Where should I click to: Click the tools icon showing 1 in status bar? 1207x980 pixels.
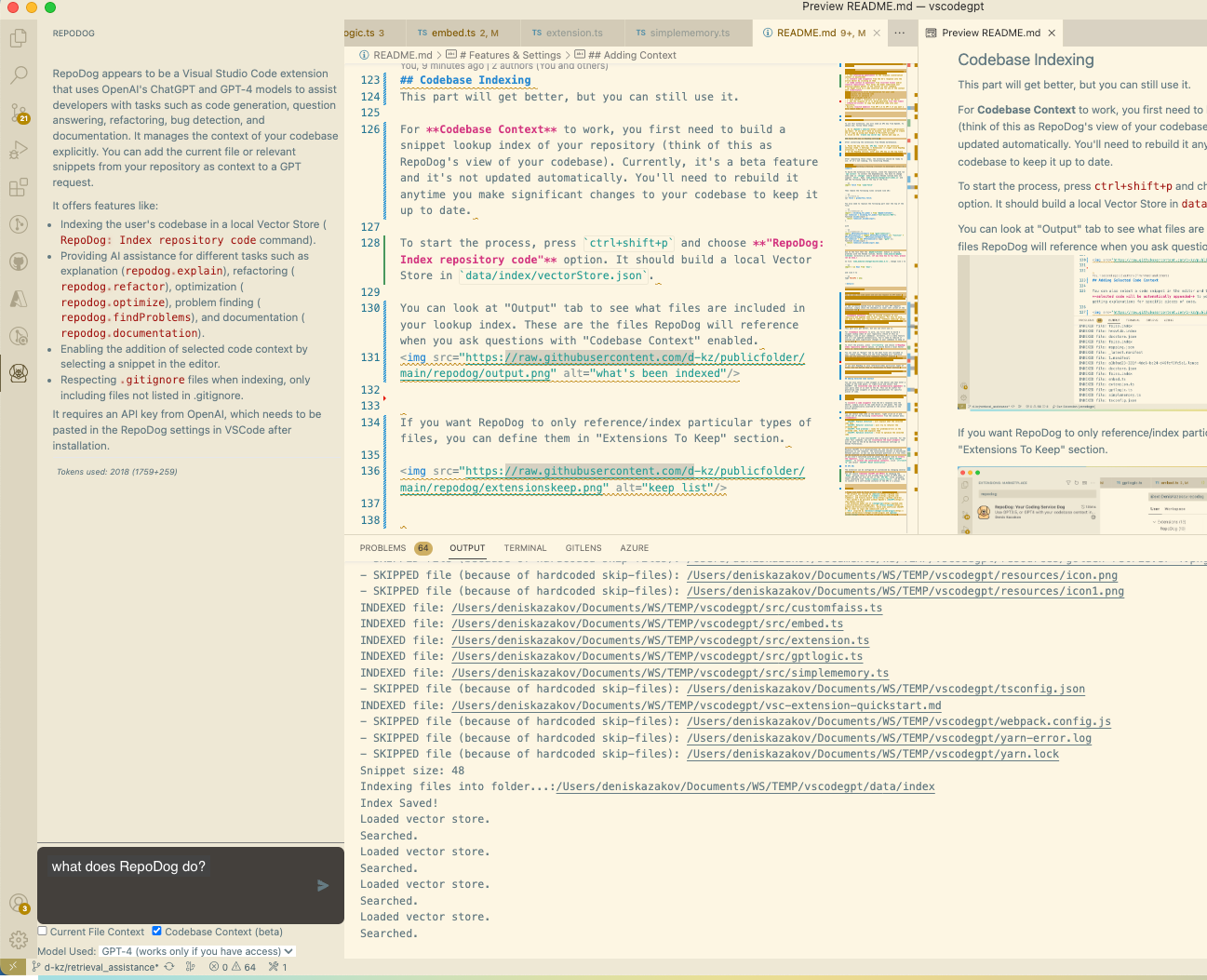[278, 967]
